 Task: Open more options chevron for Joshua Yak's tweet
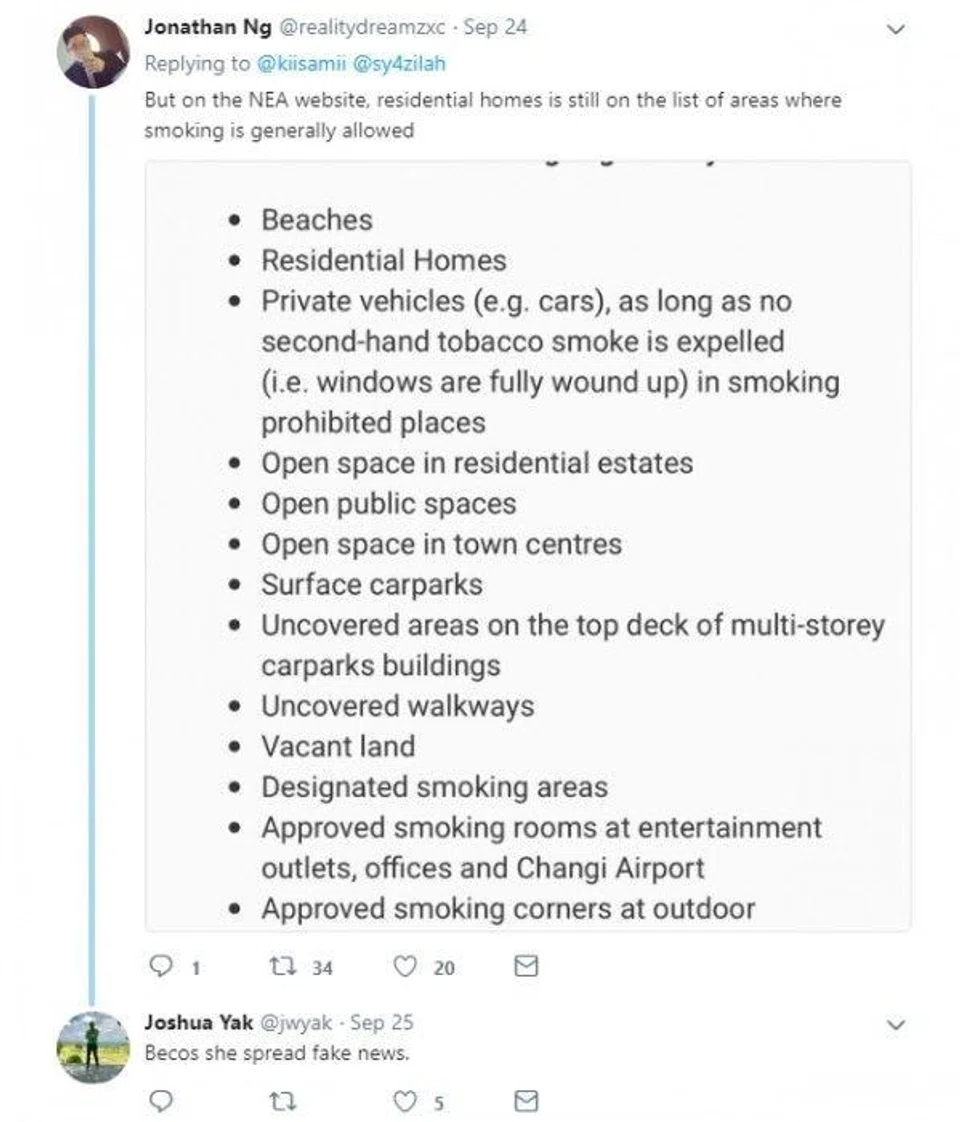[x=897, y=1025]
